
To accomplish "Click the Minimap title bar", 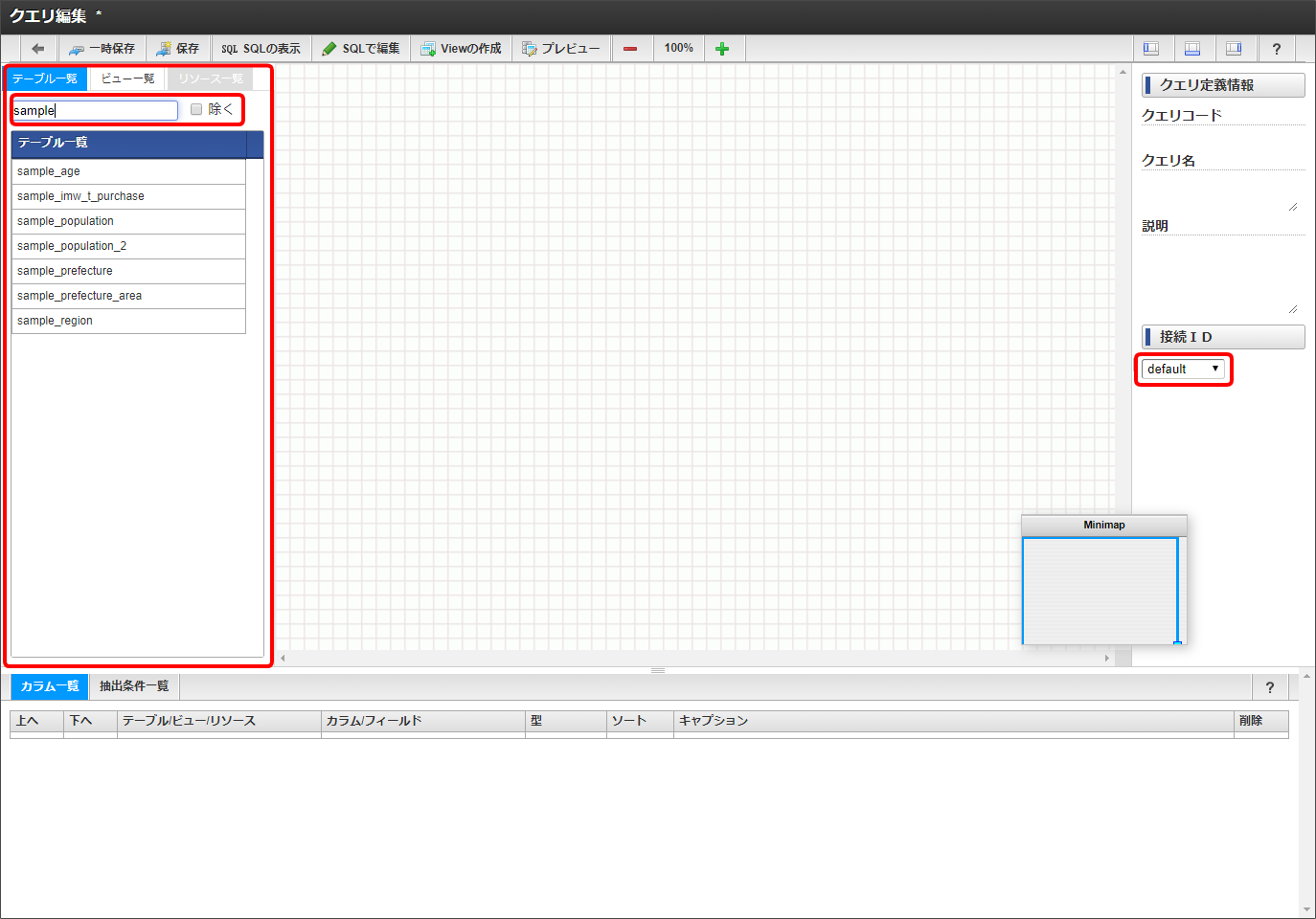I will pos(1104,525).
